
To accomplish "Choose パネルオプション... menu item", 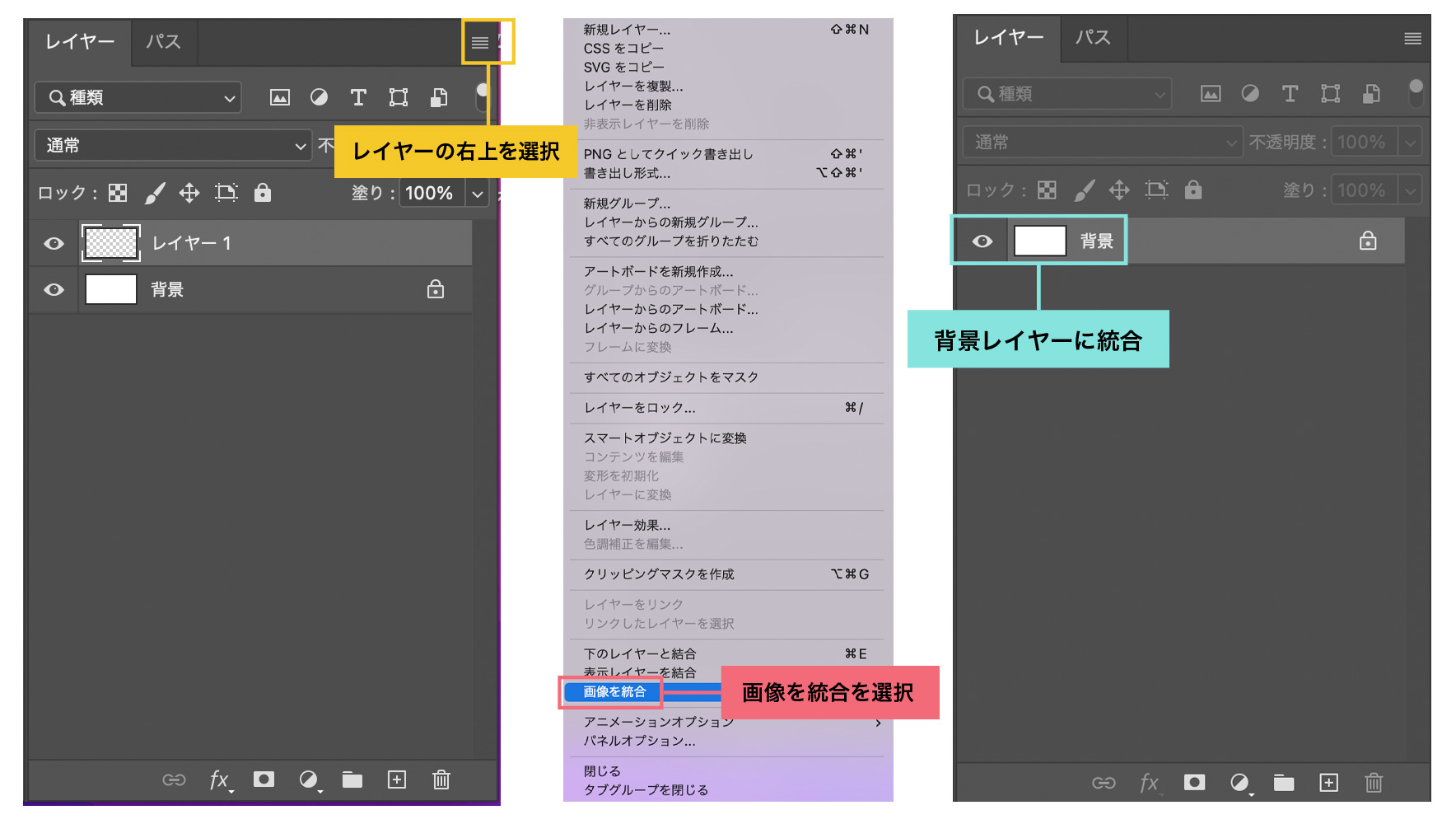I will [639, 741].
